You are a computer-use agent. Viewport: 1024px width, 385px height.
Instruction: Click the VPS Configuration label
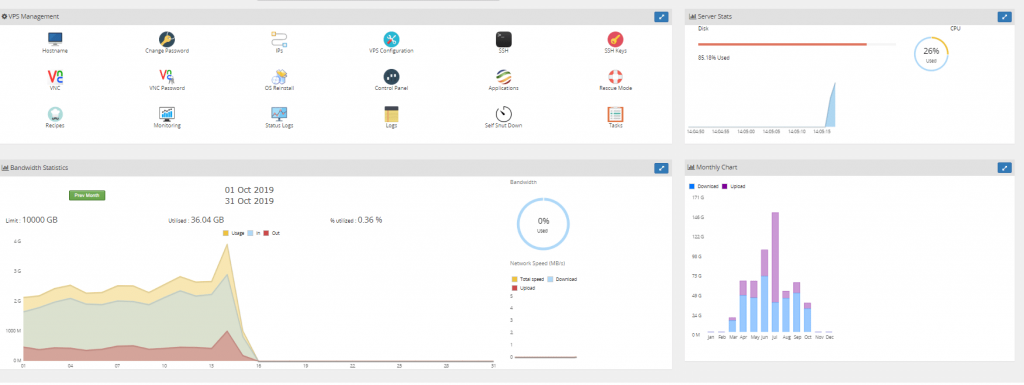point(391,51)
